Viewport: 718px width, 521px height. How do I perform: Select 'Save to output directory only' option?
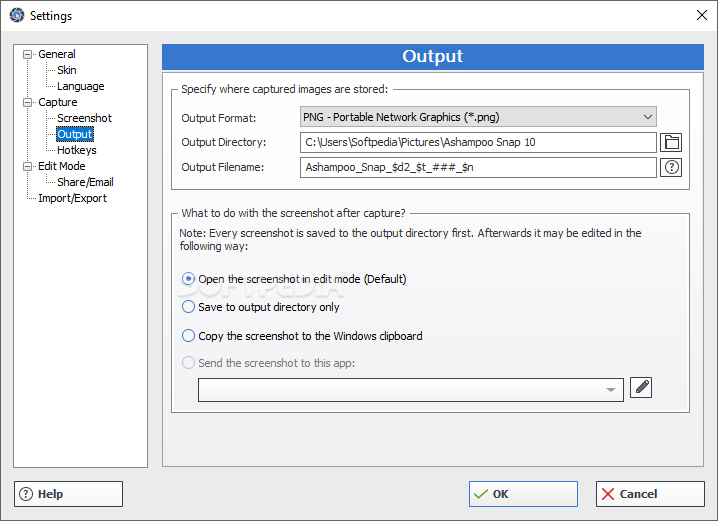point(189,307)
